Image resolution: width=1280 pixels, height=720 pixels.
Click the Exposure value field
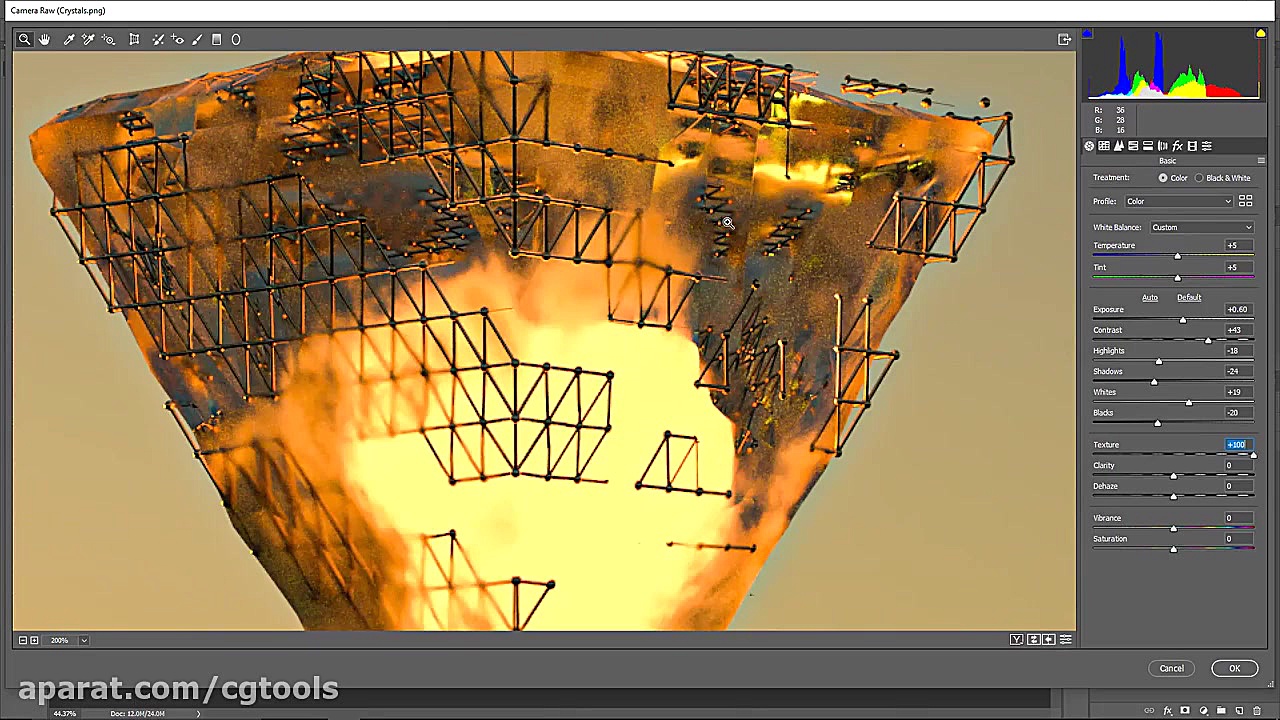click(x=1238, y=310)
